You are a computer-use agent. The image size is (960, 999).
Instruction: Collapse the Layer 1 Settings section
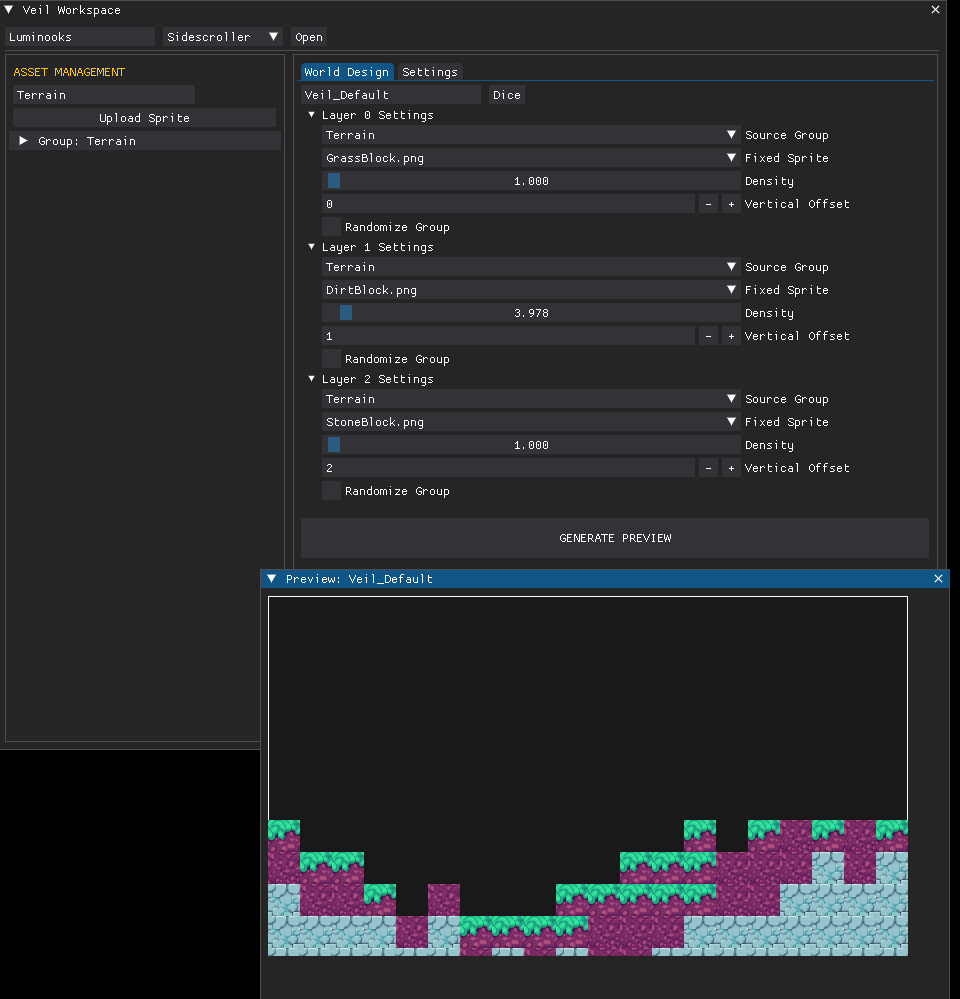(x=311, y=247)
